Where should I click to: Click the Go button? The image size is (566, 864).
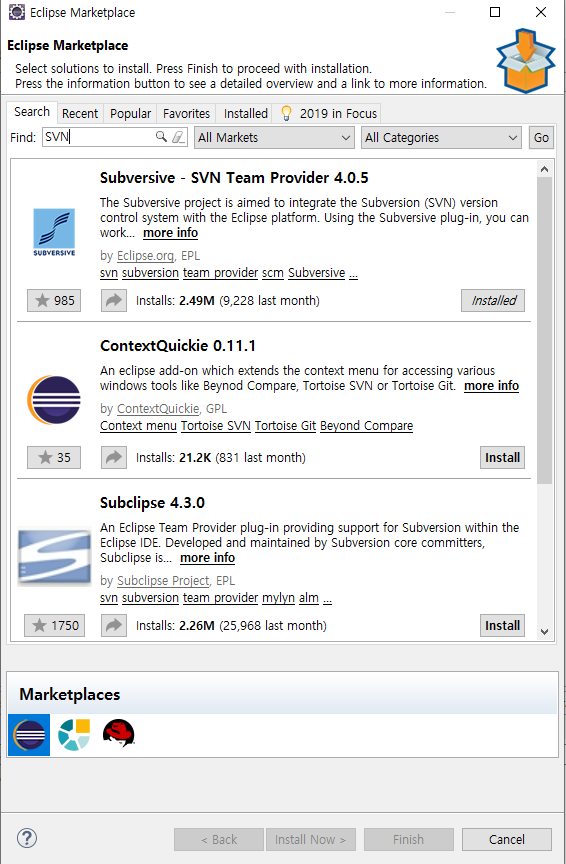click(x=541, y=137)
